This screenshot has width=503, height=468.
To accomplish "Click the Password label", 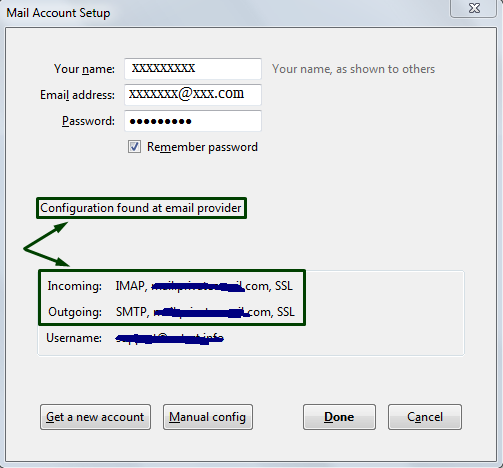I will click(88, 121).
